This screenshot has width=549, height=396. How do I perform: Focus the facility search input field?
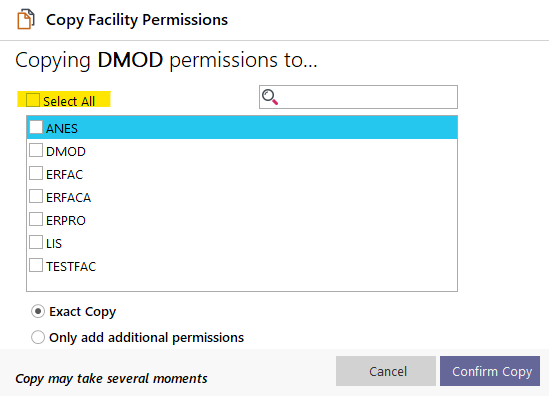tap(358, 97)
